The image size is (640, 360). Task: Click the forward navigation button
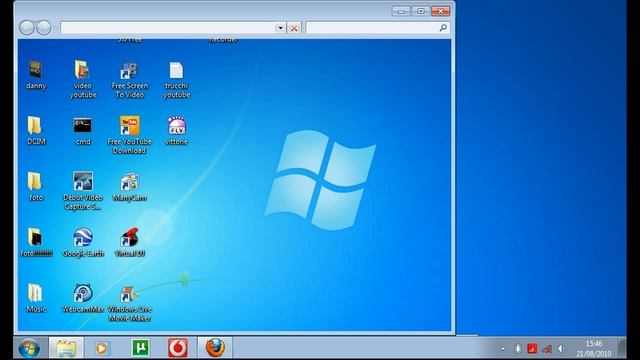44,28
